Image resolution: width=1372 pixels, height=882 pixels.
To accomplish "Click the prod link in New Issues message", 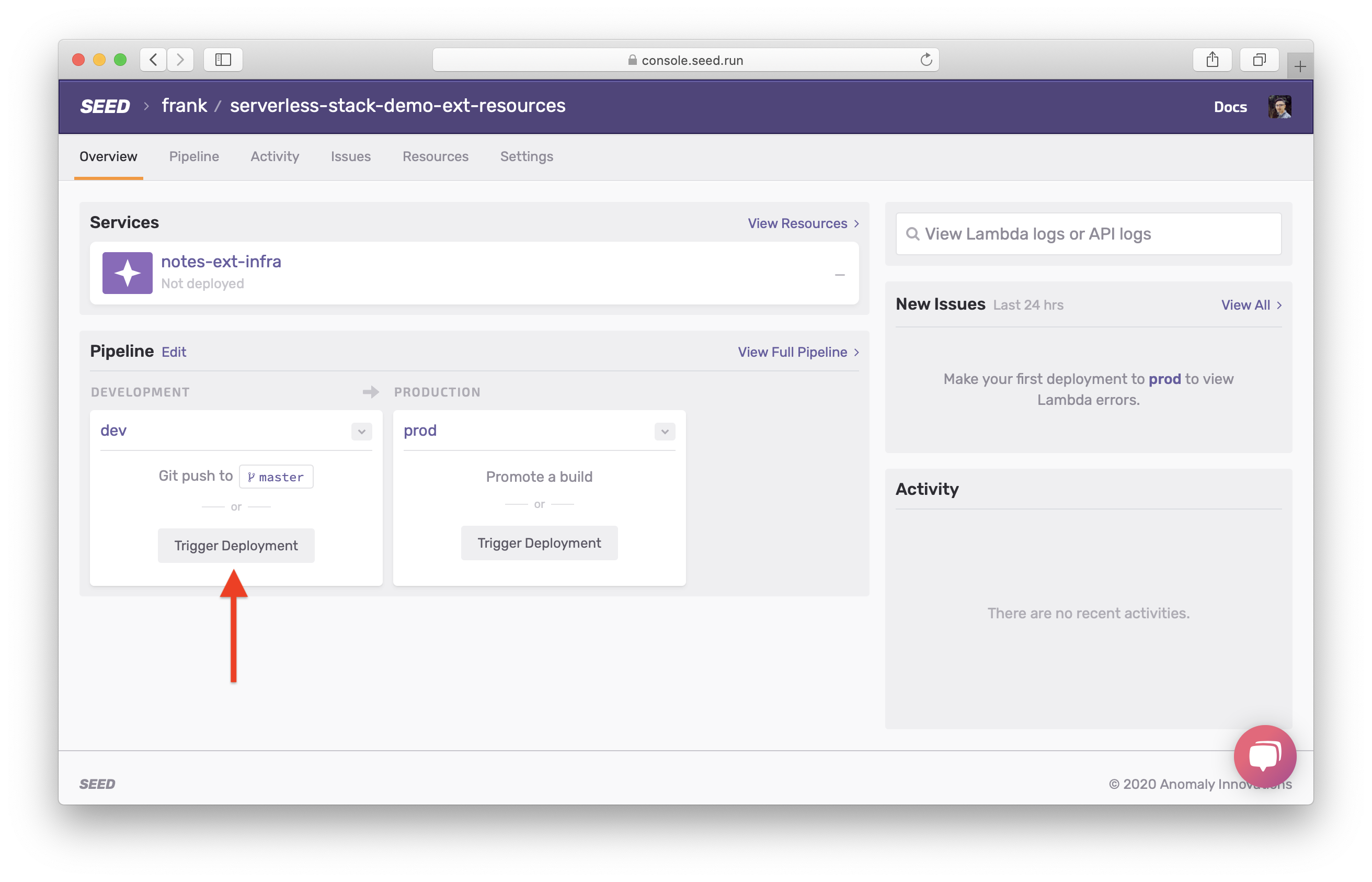I will (x=1164, y=379).
